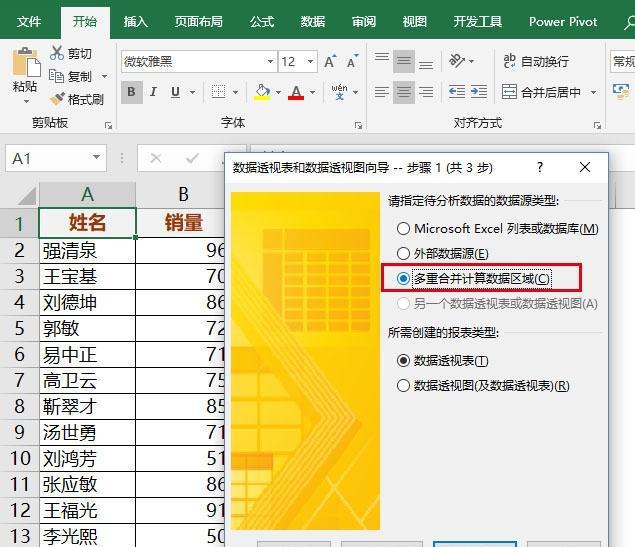Click the Cut scissors icon
The width and height of the screenshot is (635, 547).
tap(57, 53)
